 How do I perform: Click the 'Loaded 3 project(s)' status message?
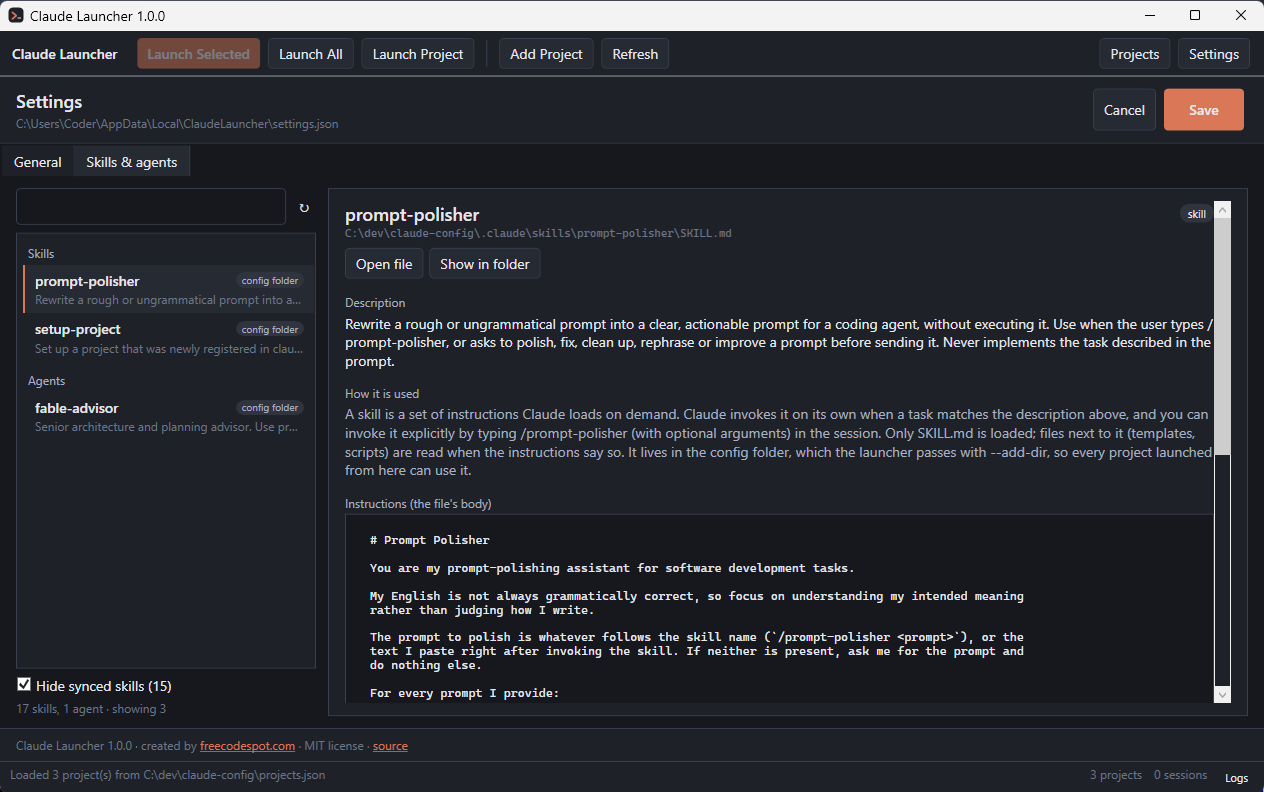[x=167, y=775]
